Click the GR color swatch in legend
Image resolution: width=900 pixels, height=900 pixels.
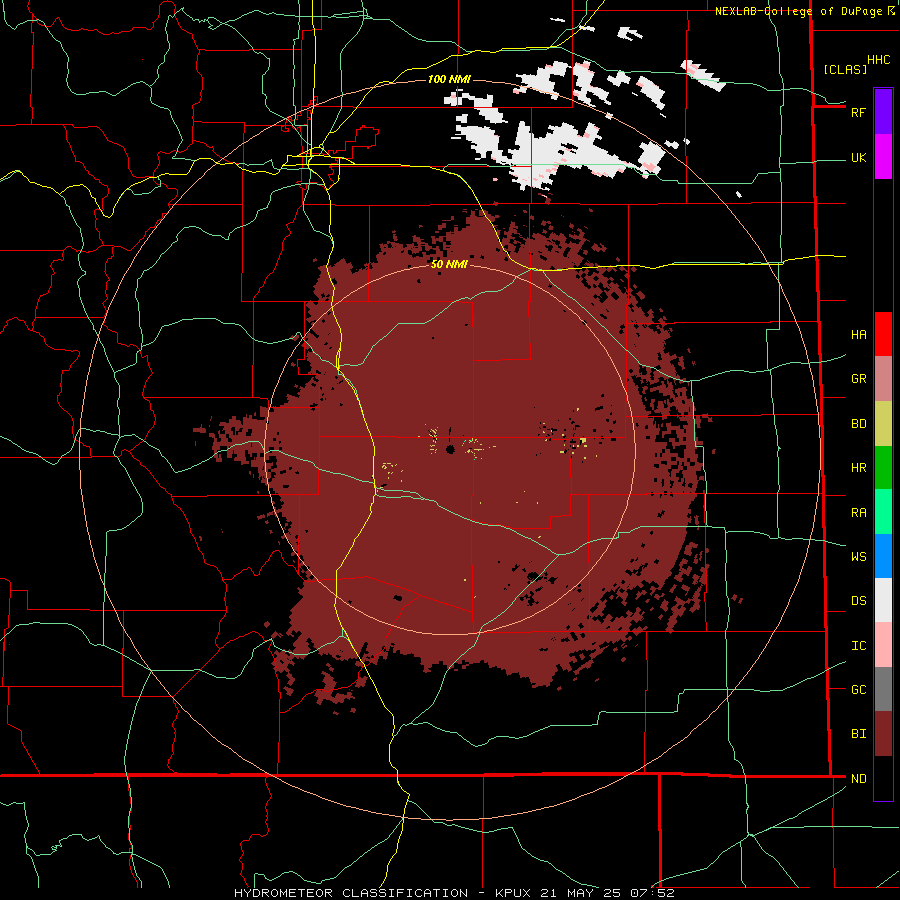click(883, 378)
